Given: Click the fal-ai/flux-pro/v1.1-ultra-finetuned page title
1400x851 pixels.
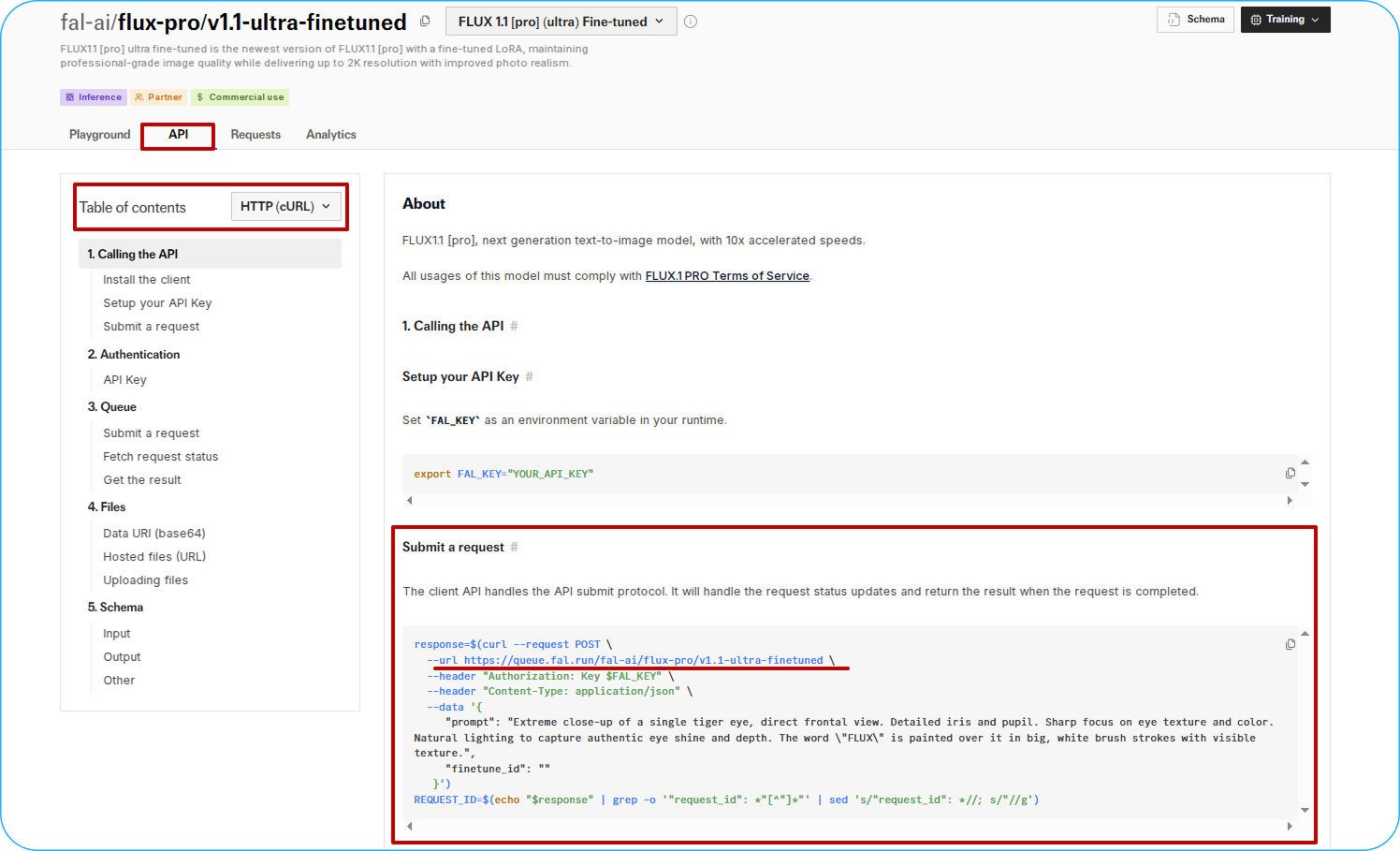Looking at the screenshot, I should [234, 22].
